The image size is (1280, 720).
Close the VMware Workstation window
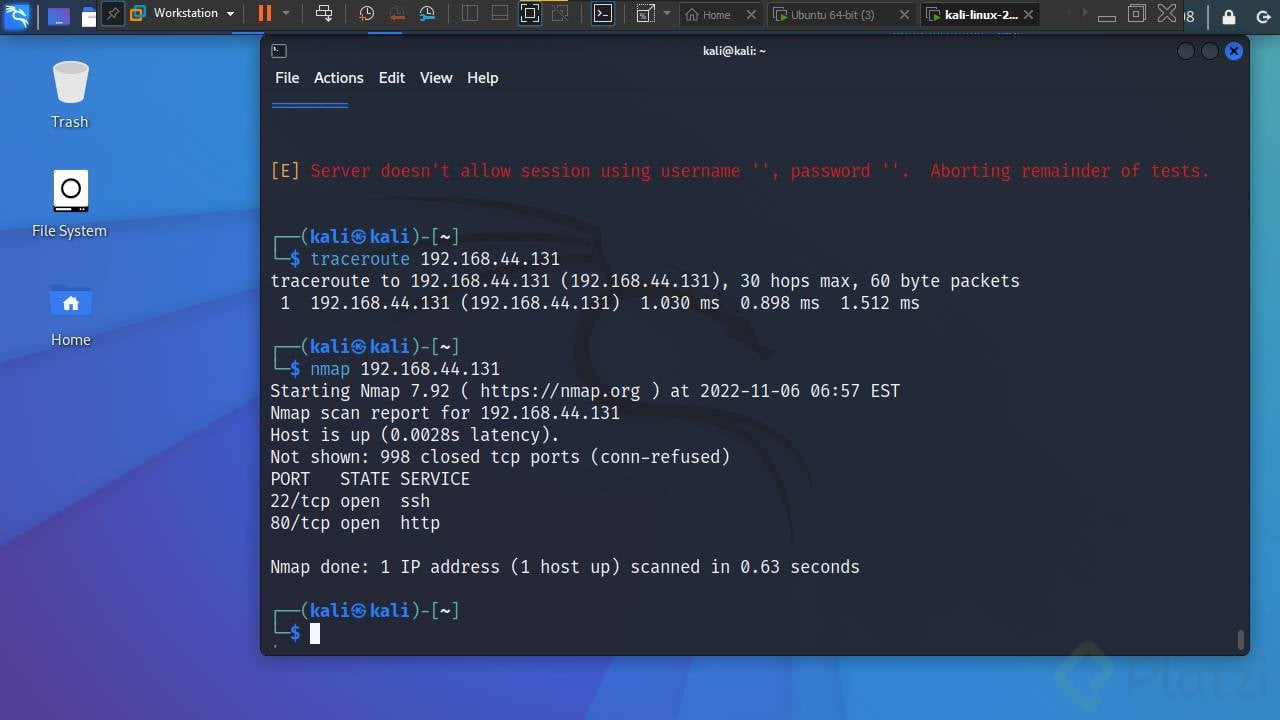[1167, 13]
